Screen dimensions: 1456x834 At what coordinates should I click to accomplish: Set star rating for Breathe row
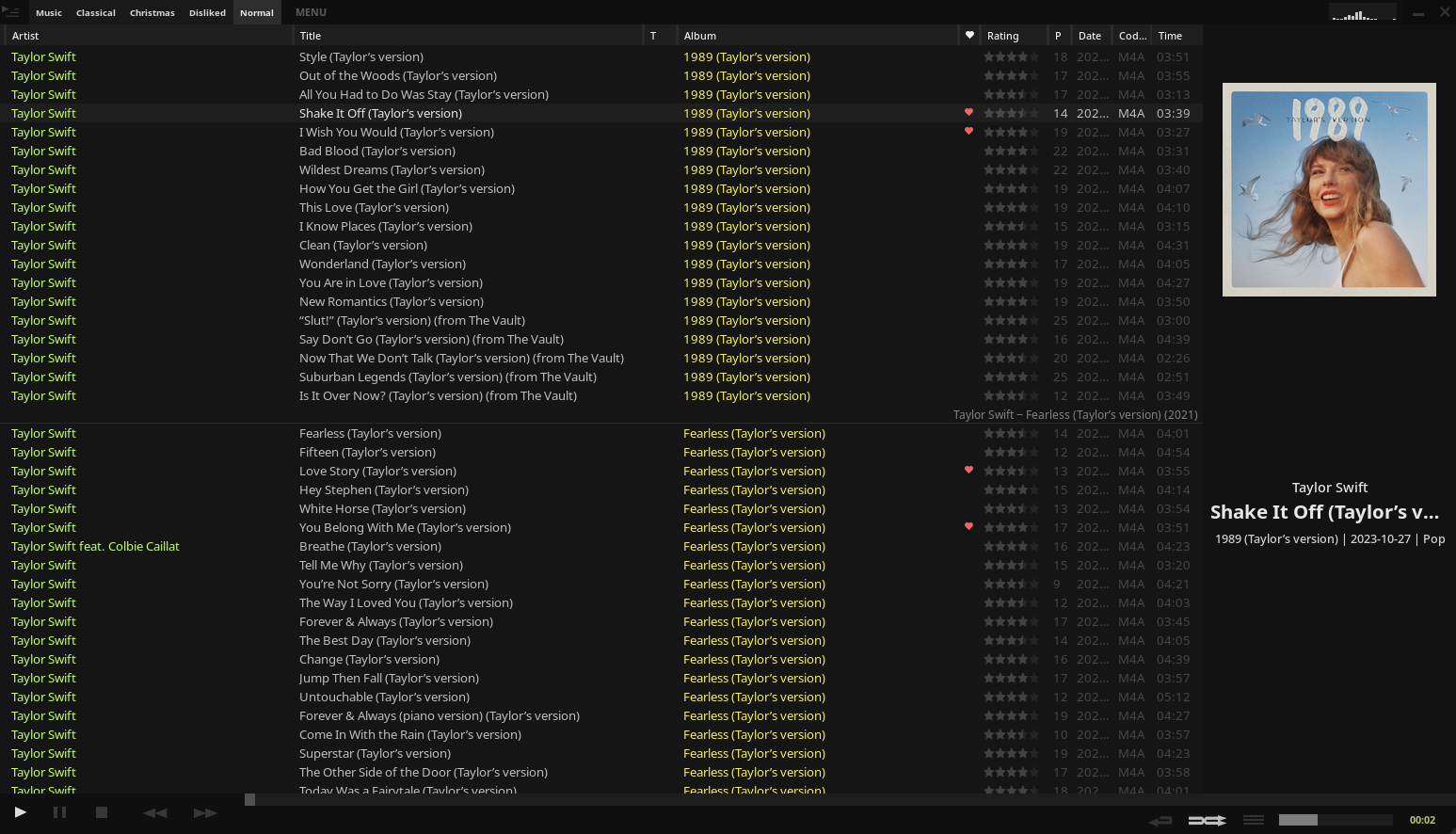pos(1012,546)
